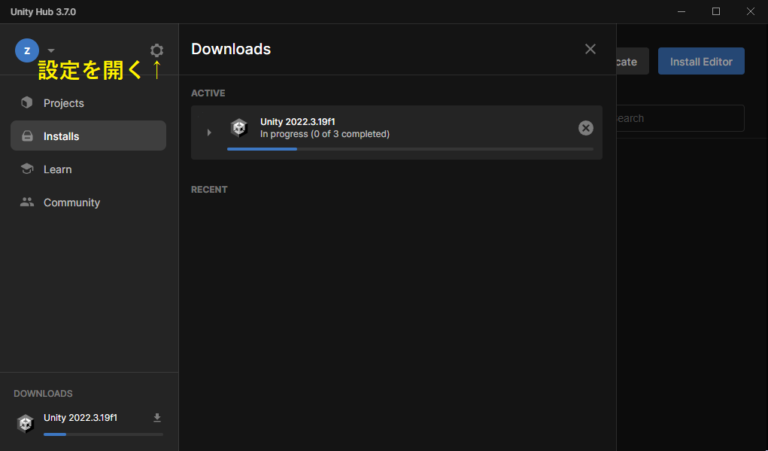Open the Community section
768x451 pixels.
[71, 202]
